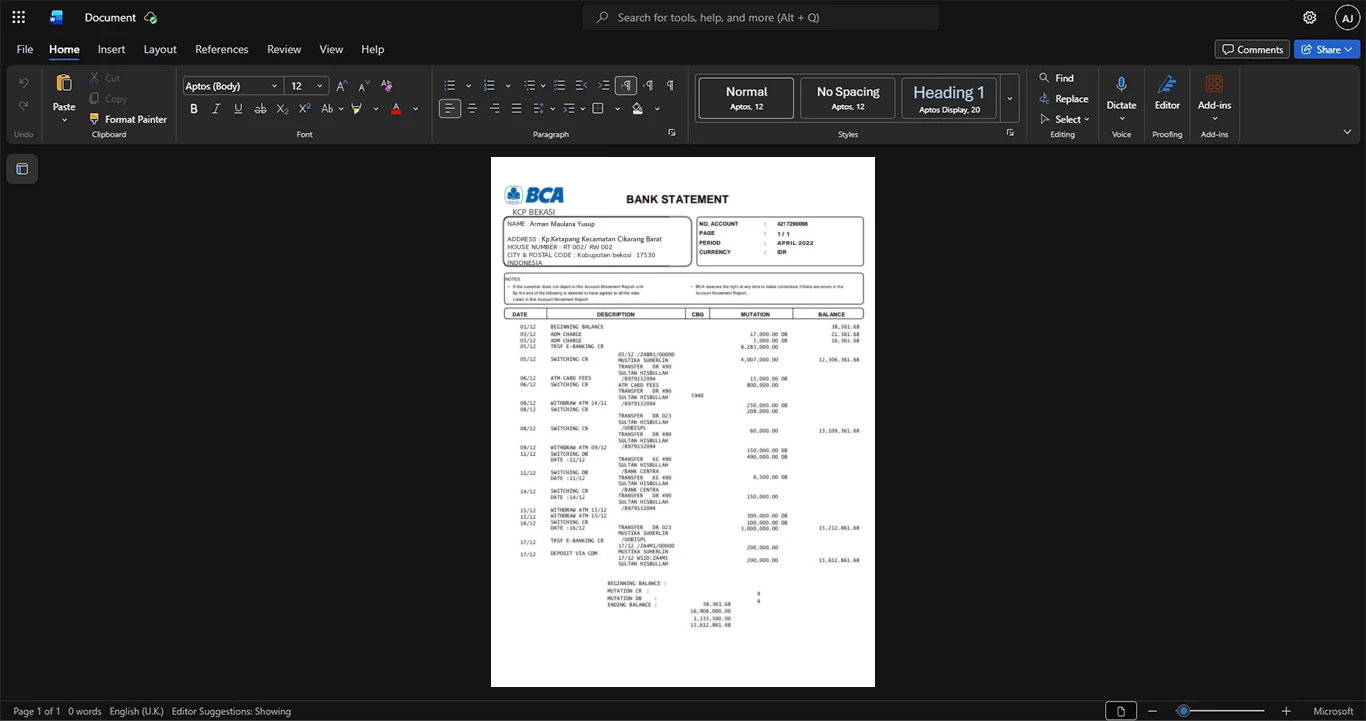Align paragraph text to the right
The image size is (1366, 721).
(494, 108)
